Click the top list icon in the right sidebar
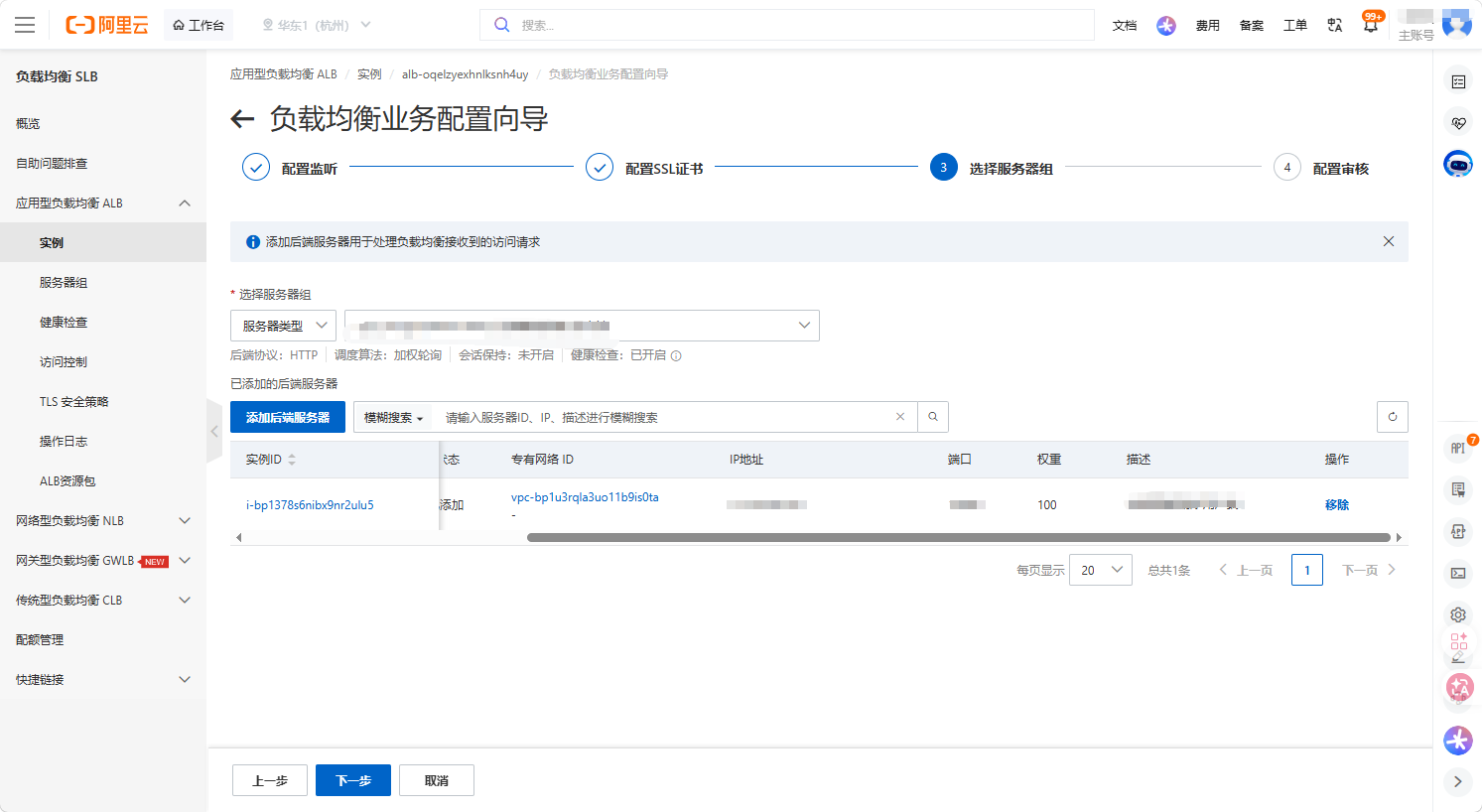This screenshot has width=1482, height=812. coord(1458,81)
